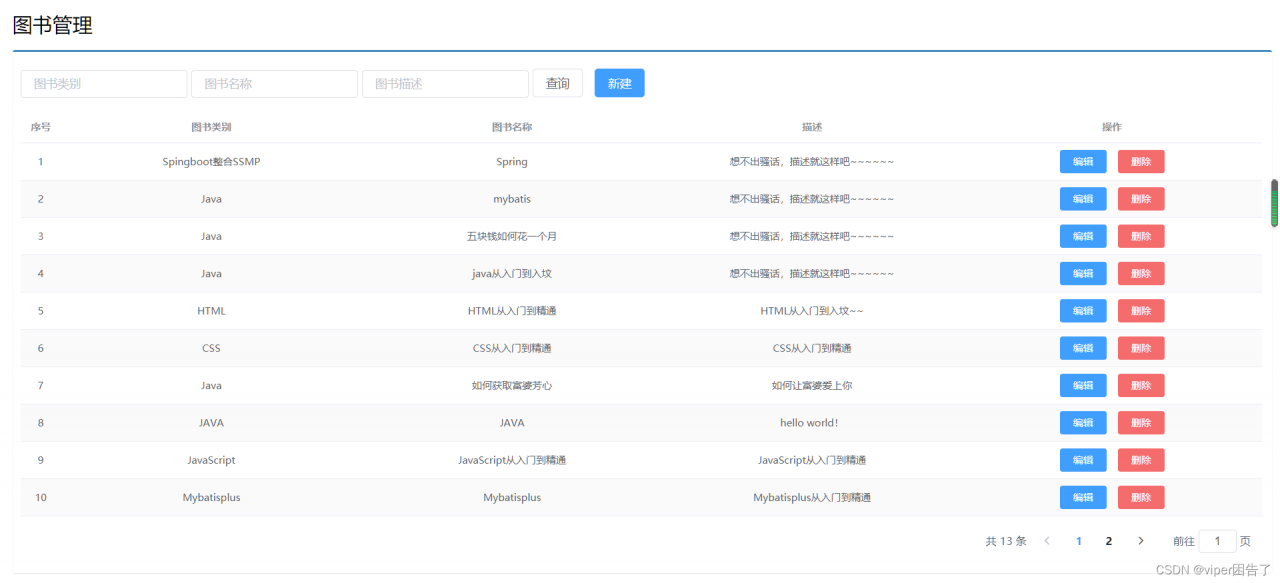Edit the hello world! book row
The height and width of the screenshot is (583, 1280).
(x=1083, y=423)
